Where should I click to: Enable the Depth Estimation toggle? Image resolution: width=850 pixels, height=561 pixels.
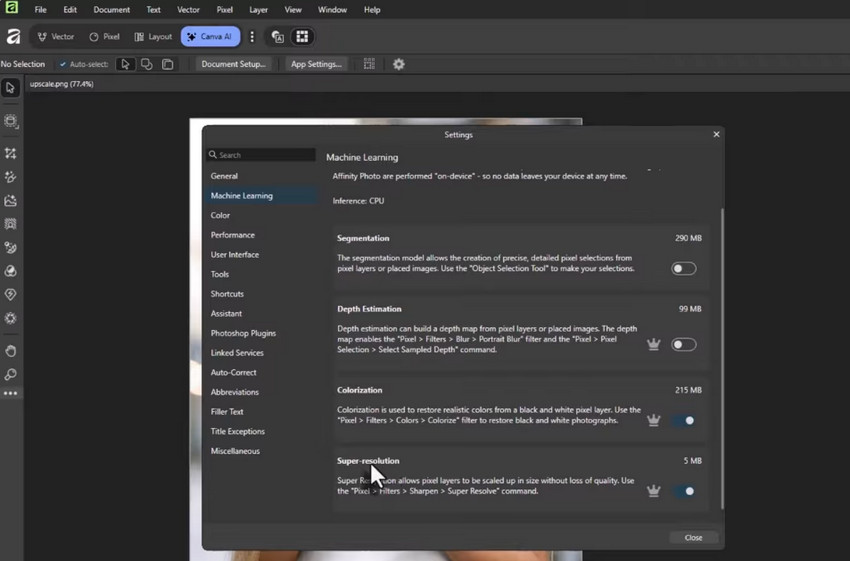(684, 345)
